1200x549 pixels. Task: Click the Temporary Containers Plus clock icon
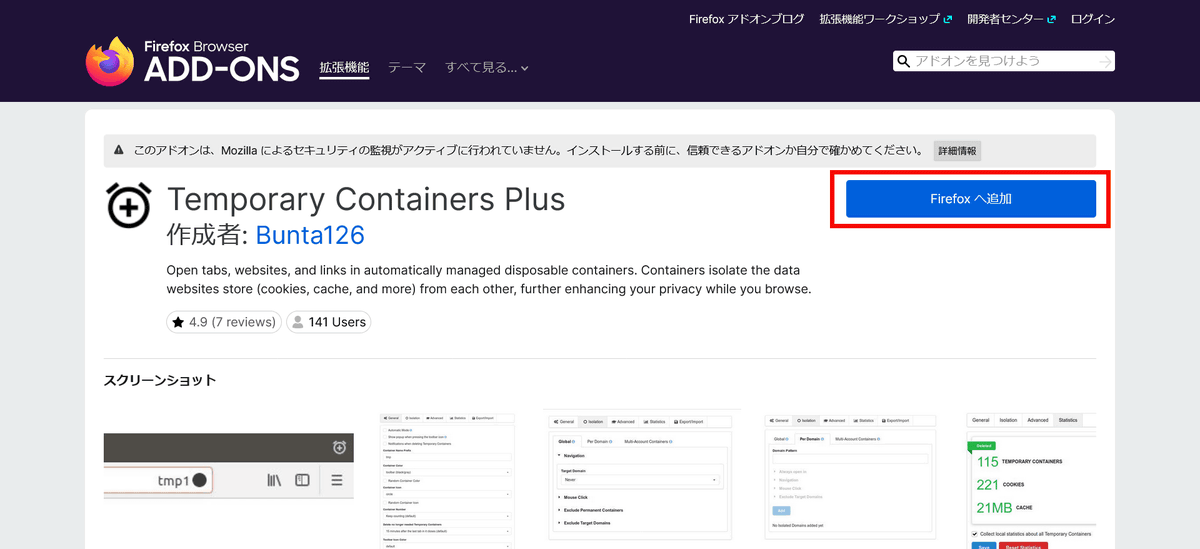[129, 204]
